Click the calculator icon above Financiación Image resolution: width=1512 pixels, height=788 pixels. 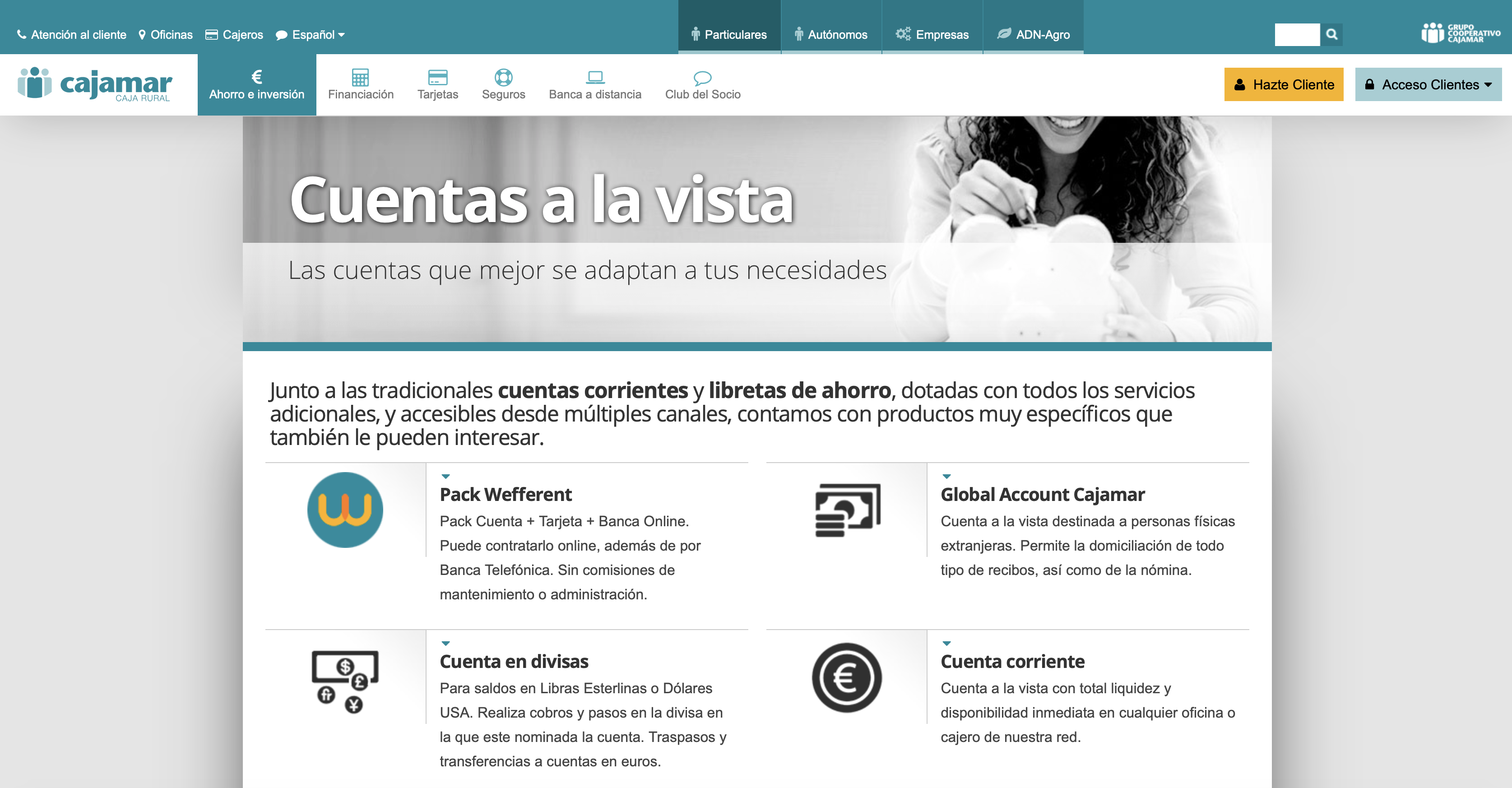click(360, 78)
